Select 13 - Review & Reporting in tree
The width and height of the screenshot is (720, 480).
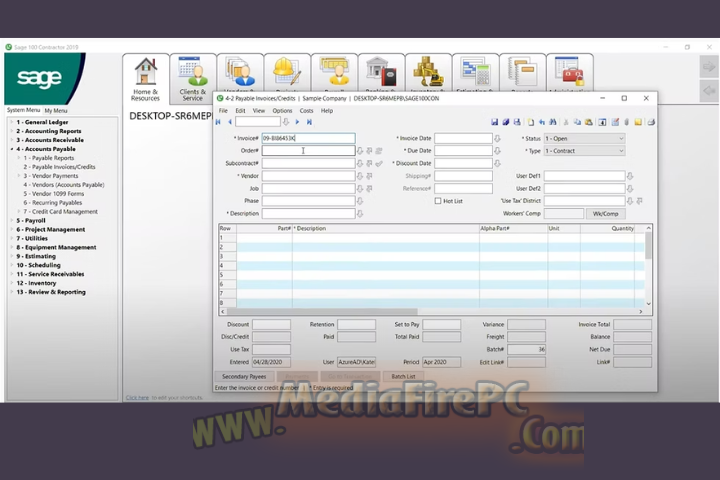(51, 292)
